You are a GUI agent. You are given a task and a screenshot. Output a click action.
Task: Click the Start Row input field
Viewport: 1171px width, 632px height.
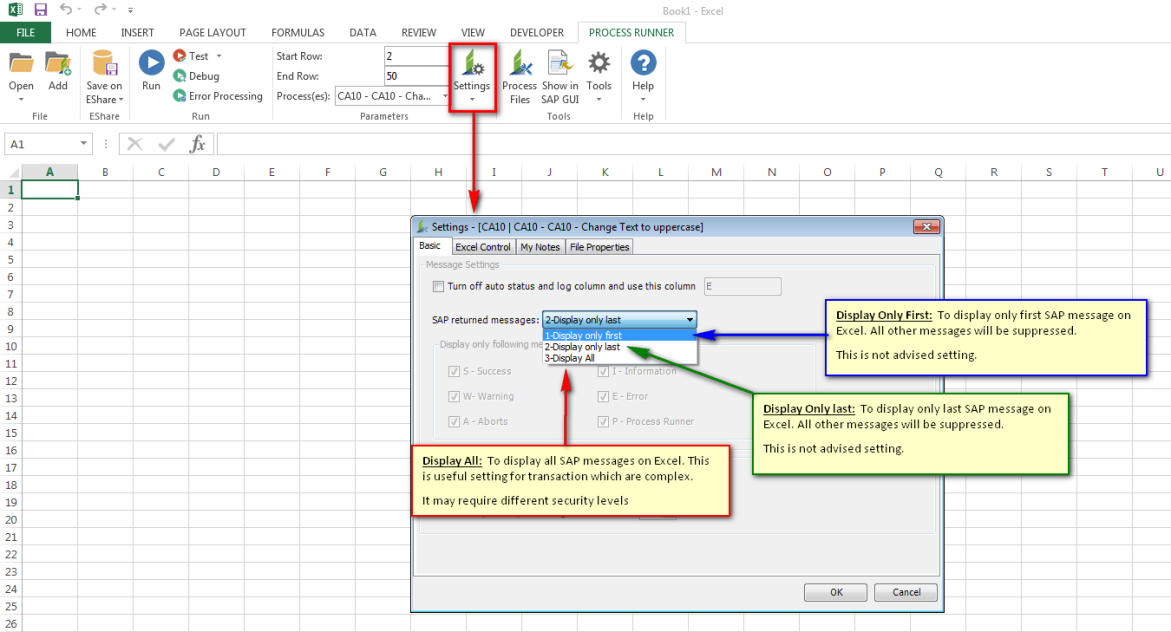click(x=417, y=56)
